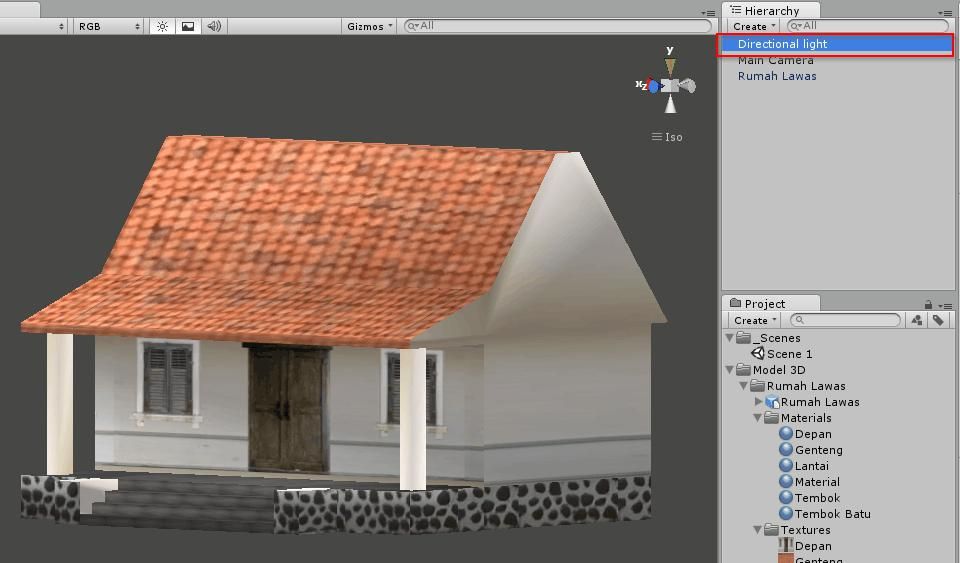Select Main Camera in Hierarchy
Screen dimensions: 960x563
click(775, 60)
